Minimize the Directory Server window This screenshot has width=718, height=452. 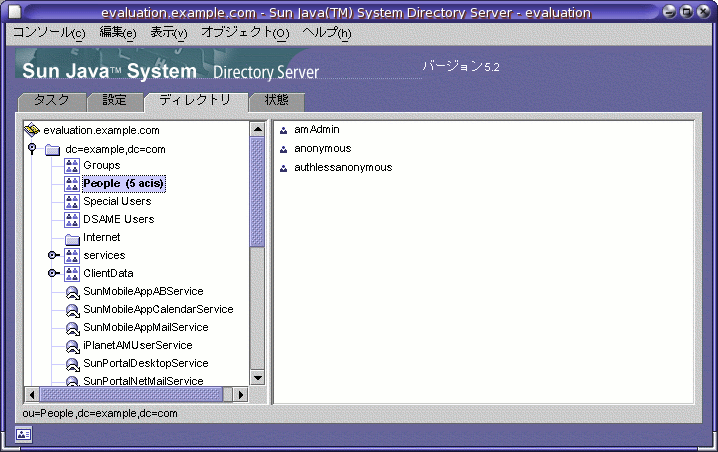(x=669, y=11)
